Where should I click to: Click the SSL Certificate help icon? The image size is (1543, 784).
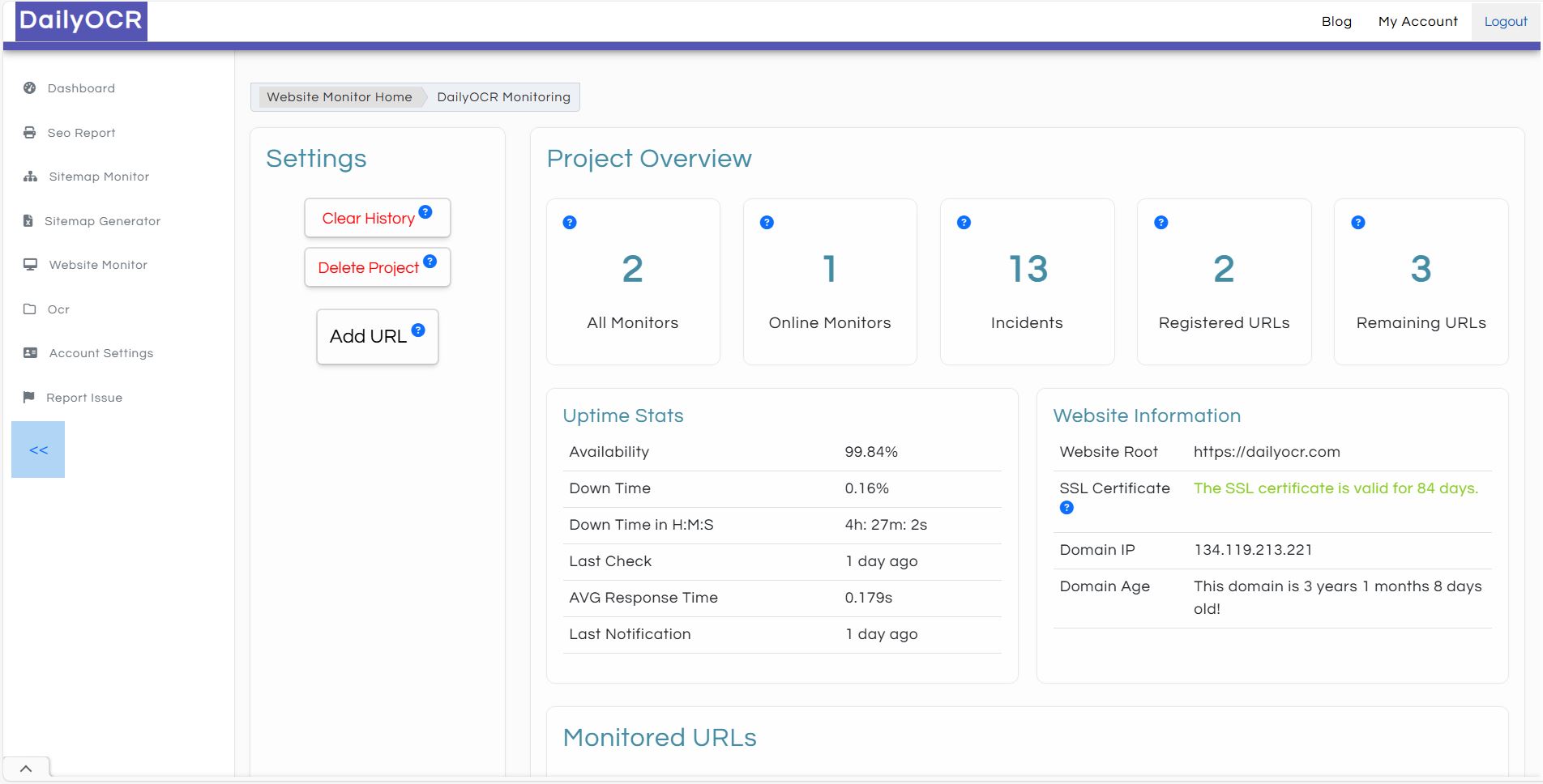click(1066, 508)
